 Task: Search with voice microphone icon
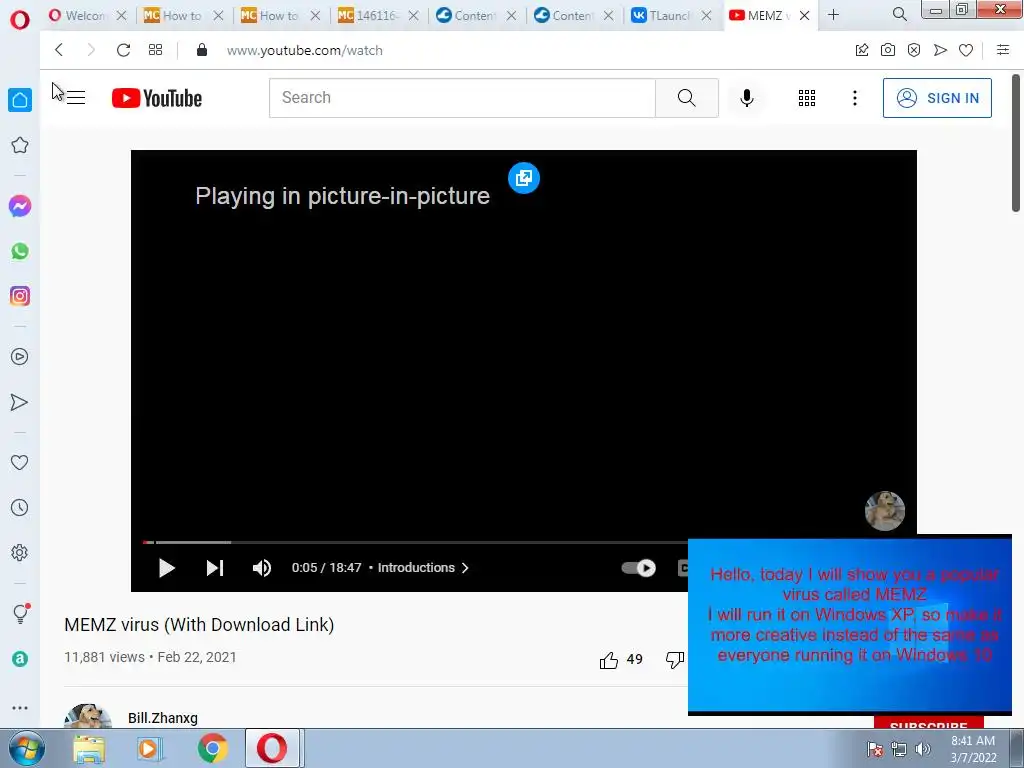(746, 98)
